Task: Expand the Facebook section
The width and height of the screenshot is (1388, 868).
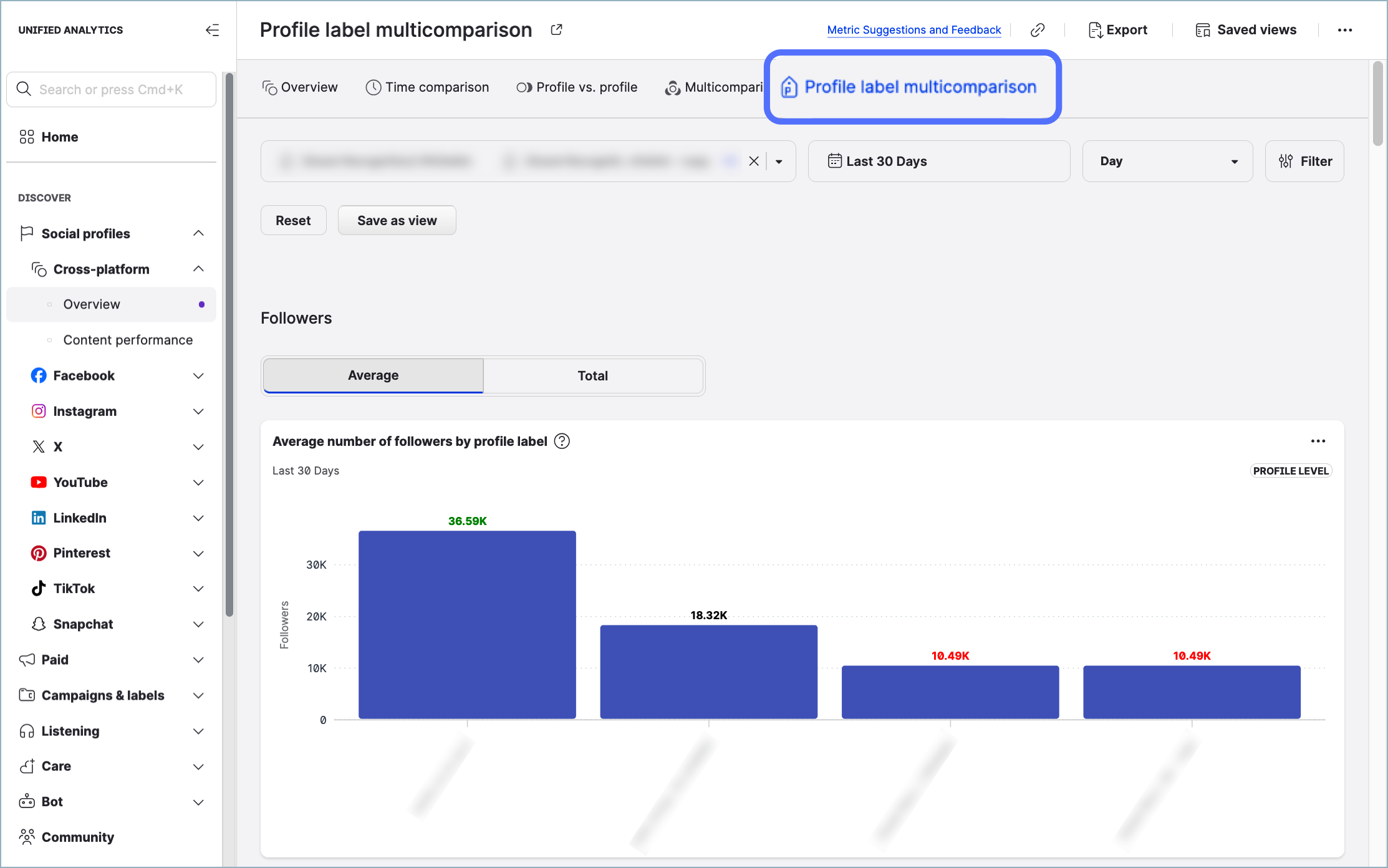Action: [198, 376]
